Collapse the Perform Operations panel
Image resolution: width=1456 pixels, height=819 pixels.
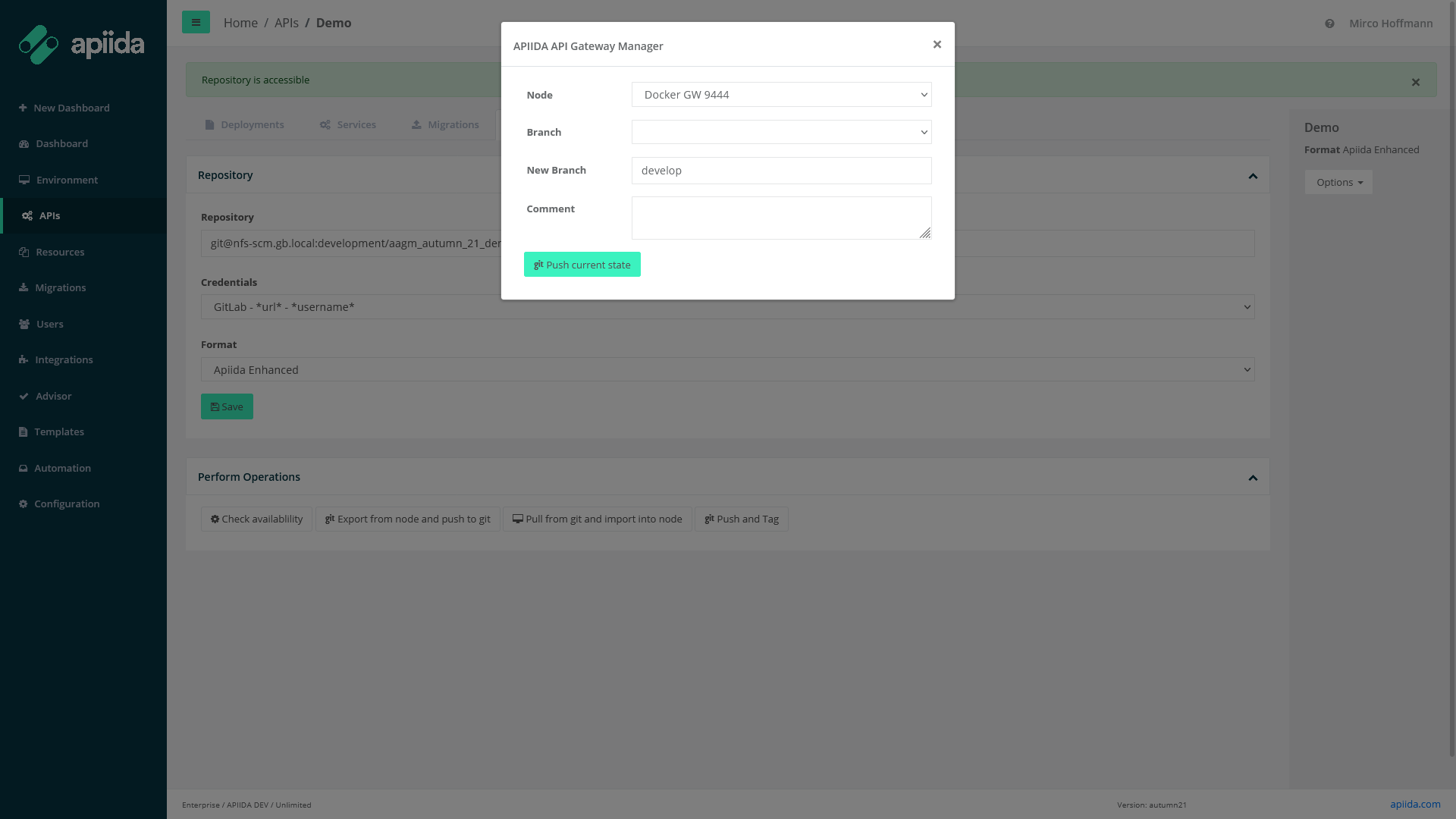pyautogui.click(x=1253, y=478)
